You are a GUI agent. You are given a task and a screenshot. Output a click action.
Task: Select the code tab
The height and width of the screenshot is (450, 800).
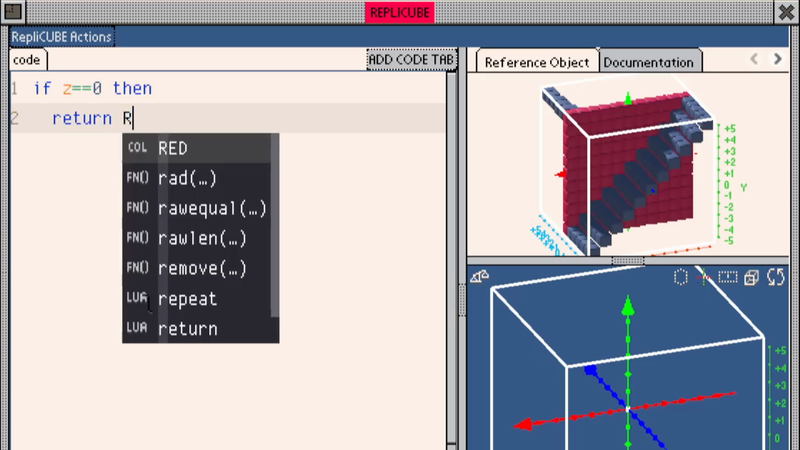(x=27, y=60)
